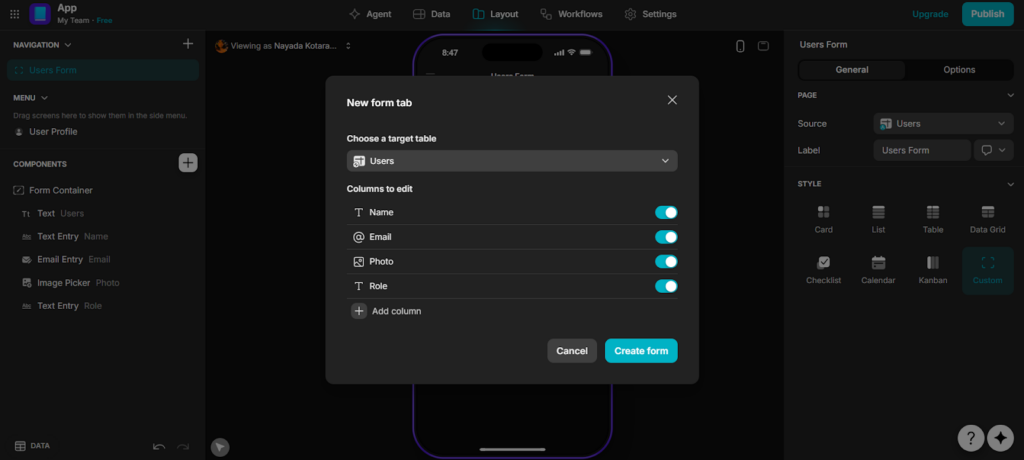Image resolution: width=1024 pixels, height=460 pixels.
Task: Switch off the Role column toggle
Action: point(666,286)
